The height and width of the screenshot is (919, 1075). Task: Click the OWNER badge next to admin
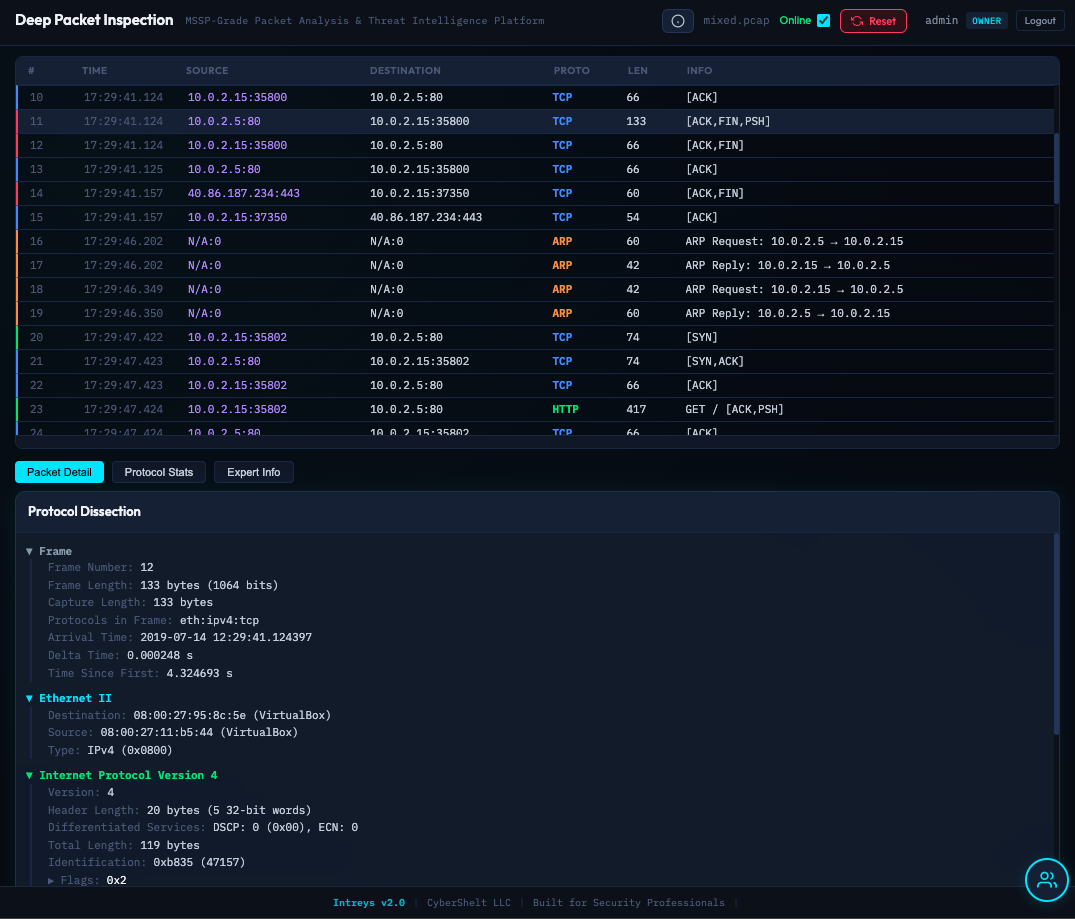pyautogui.click(x=987, y=20)
